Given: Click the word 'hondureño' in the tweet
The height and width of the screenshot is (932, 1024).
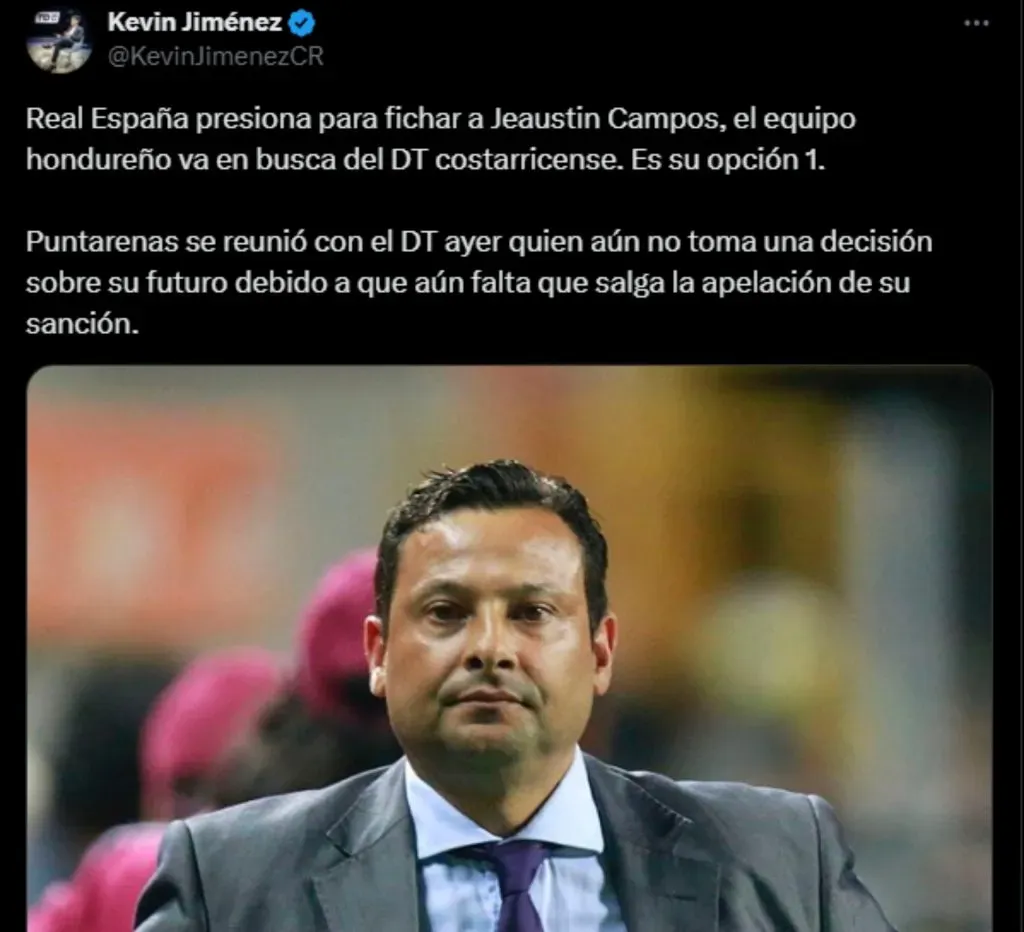Looking at the screenshot, I should [x=98, y=160].
